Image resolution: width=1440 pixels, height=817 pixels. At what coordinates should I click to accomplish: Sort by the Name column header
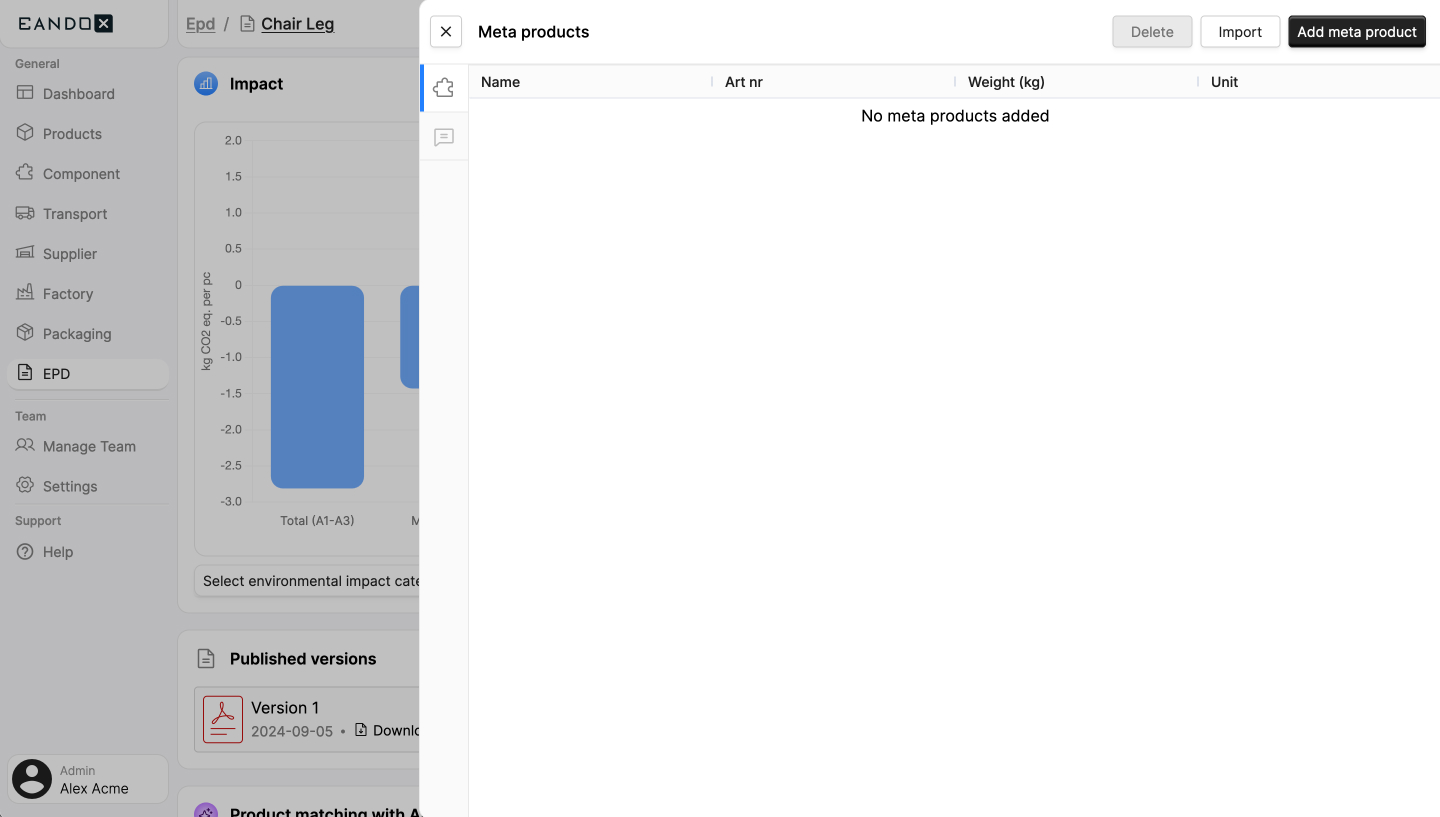[500, 82]
